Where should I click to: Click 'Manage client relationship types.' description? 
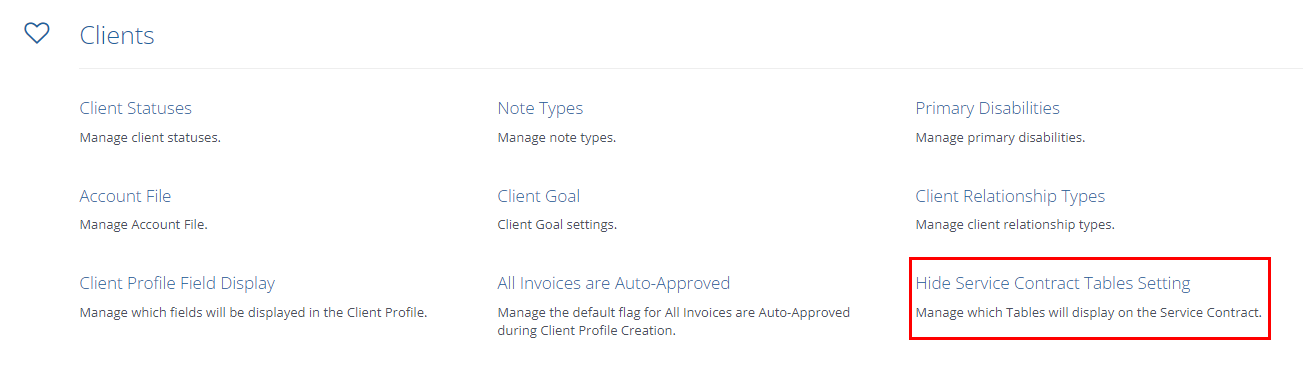pos(1015,225)
